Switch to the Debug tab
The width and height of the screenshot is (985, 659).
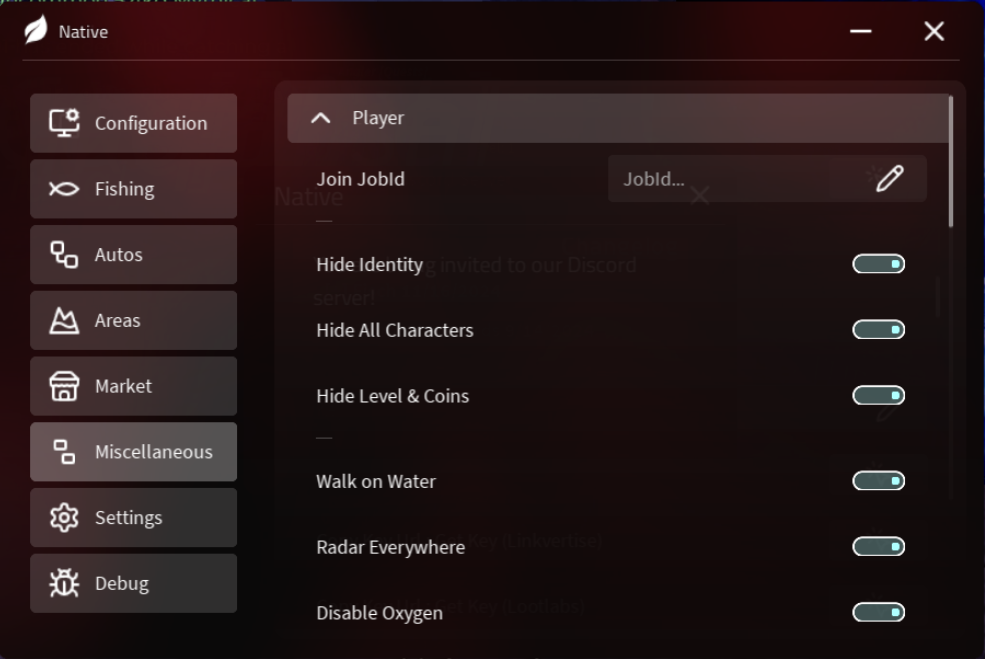134,583
